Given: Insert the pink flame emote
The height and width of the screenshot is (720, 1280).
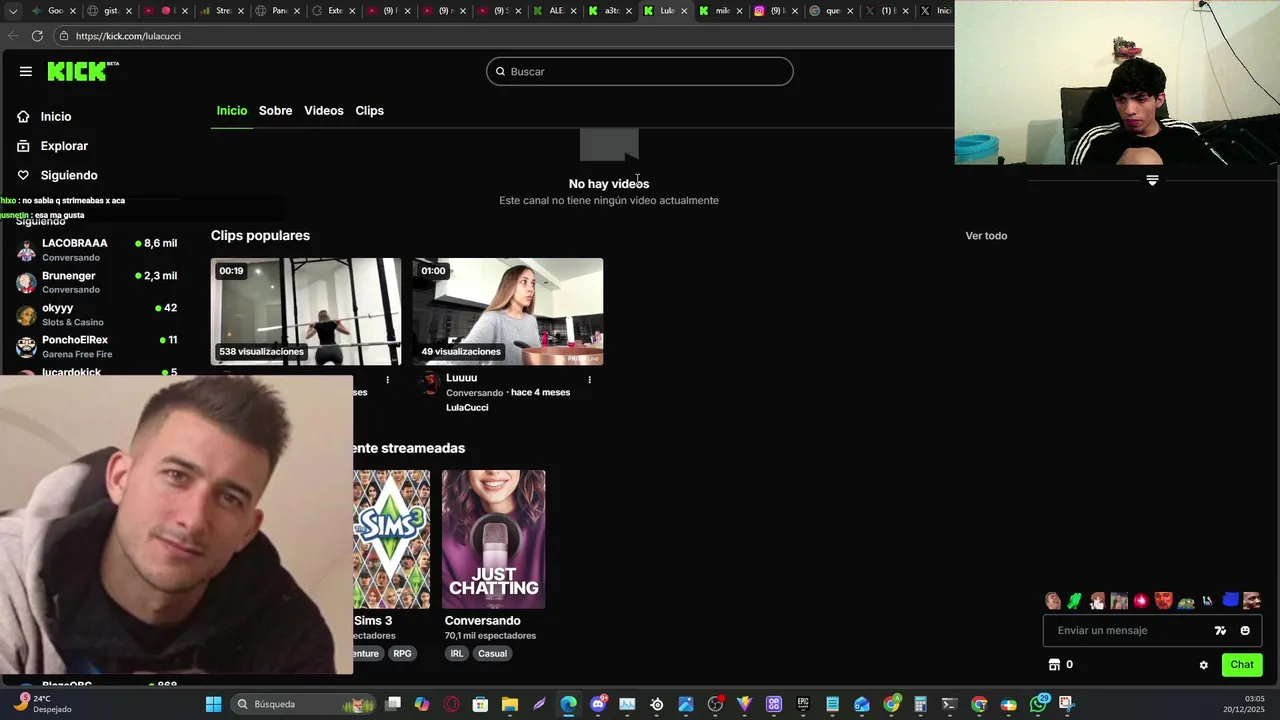Looking at the screenshot, I should [1141, 601].
